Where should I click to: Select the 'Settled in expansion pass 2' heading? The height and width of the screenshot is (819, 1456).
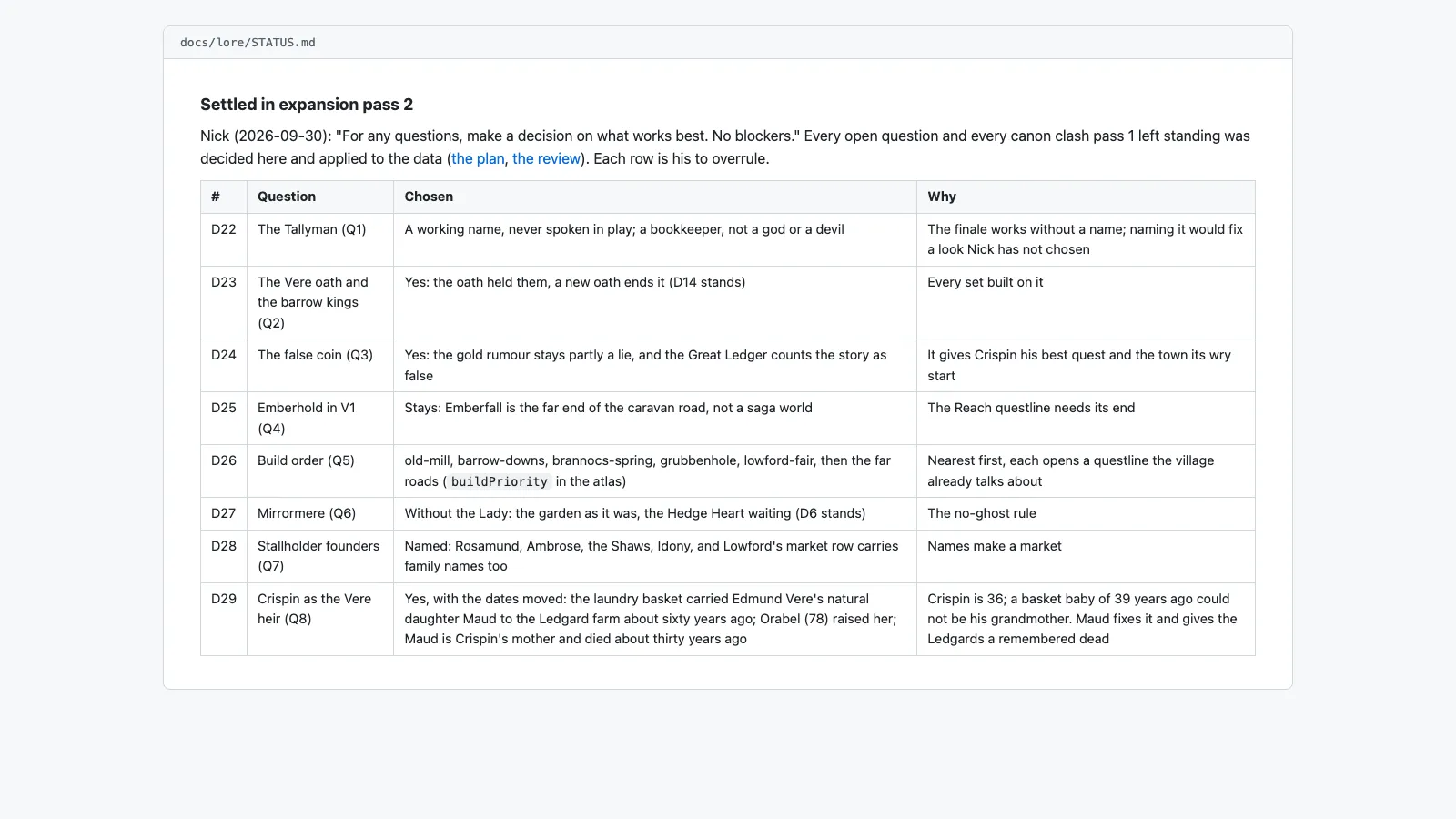point(307,105)
